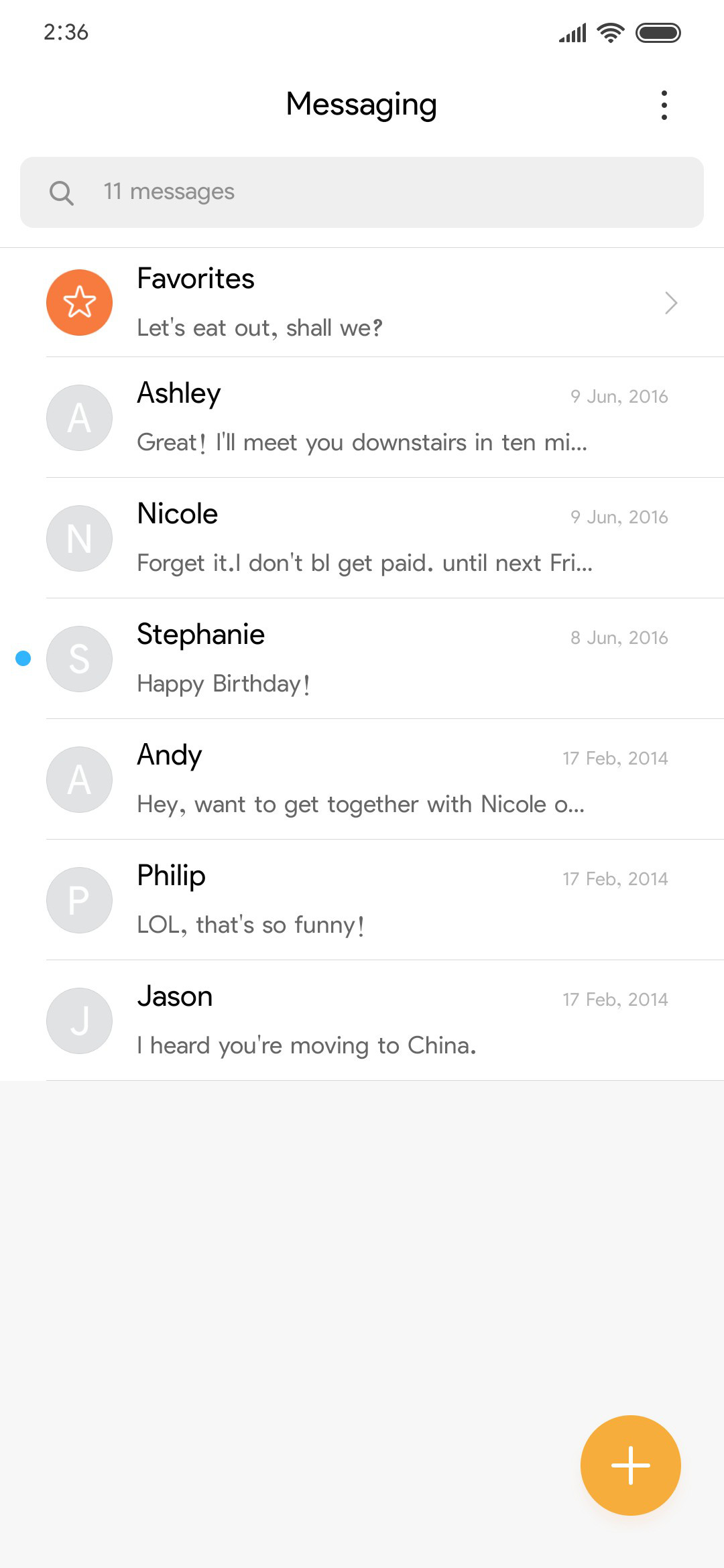Tap the unread blue dot beside Stephanie

pyautogui.click(x=23, y=659)
